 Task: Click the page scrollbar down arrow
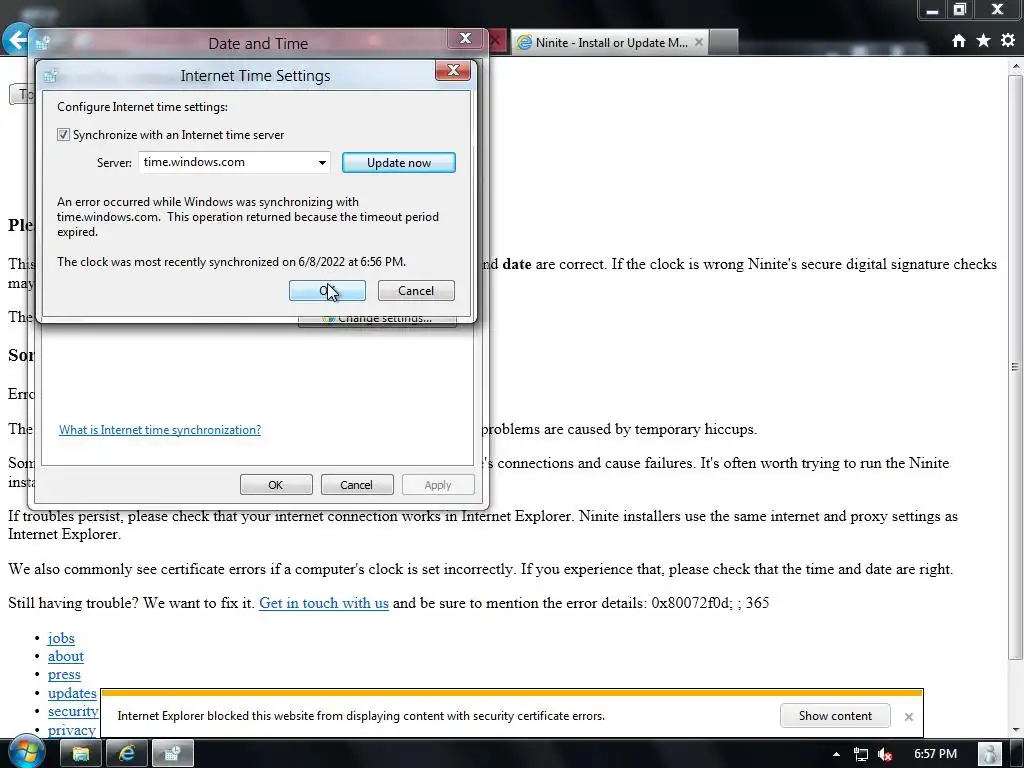point(1016,729)
